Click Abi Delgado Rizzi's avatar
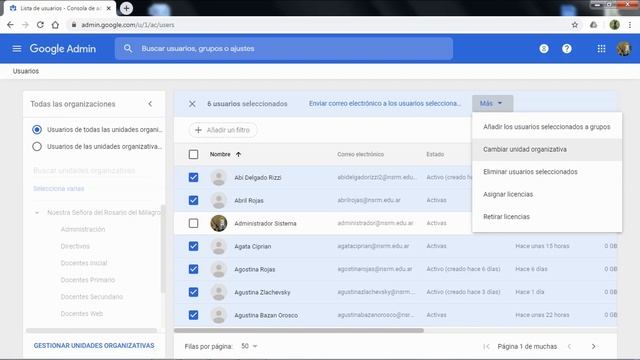The width and height of the screenshot is (640, 360). click(x=218, y=178)
